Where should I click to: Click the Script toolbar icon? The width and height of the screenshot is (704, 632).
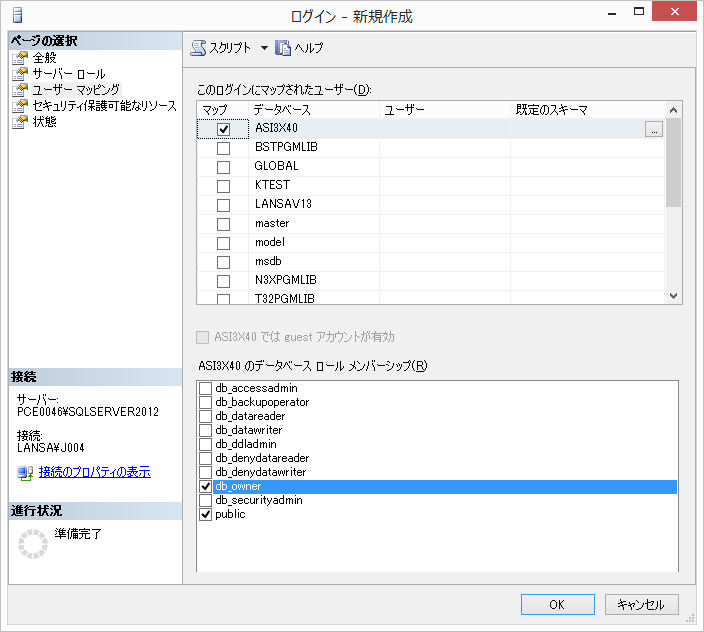click(x=198, y=48)
